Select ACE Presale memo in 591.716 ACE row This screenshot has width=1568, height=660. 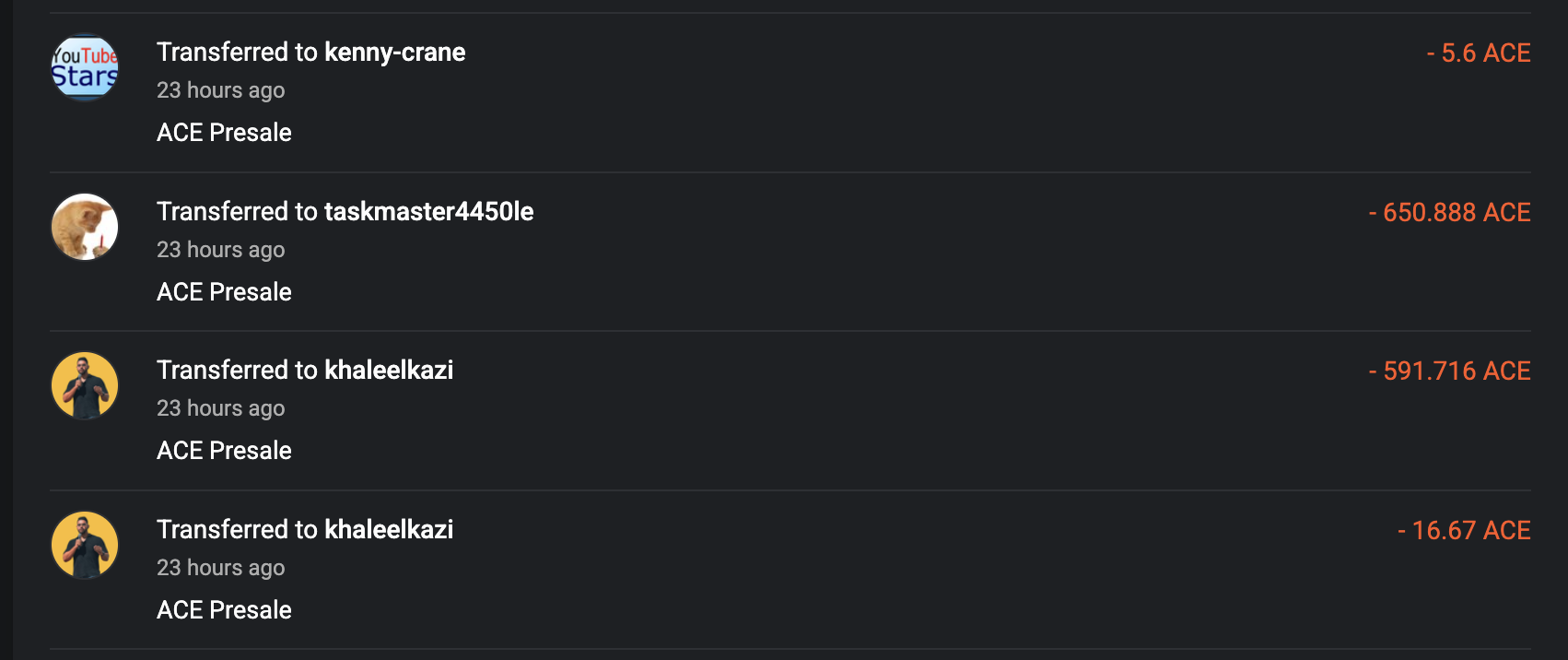point(224,451)
